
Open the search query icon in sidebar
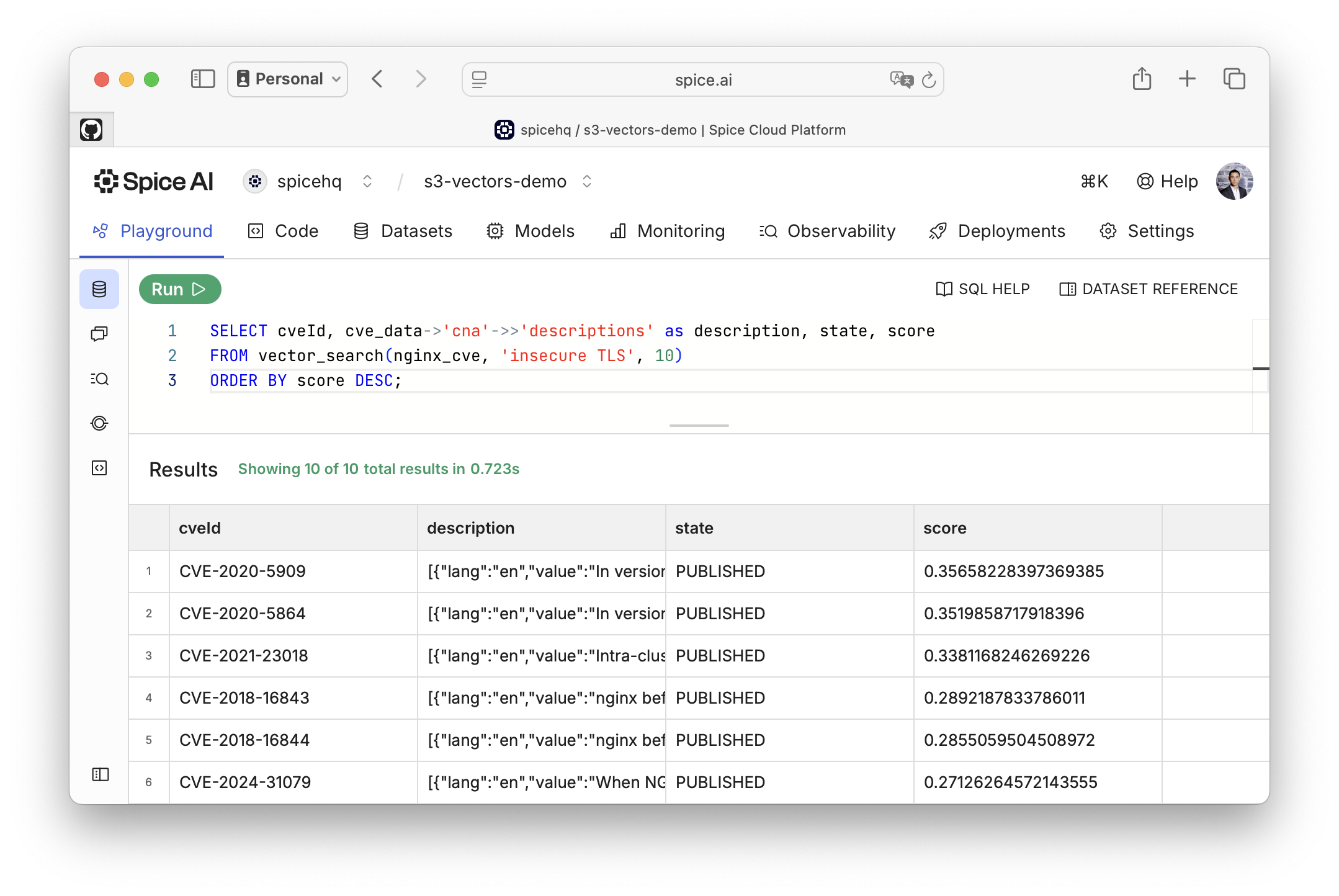tap(99, 379)
